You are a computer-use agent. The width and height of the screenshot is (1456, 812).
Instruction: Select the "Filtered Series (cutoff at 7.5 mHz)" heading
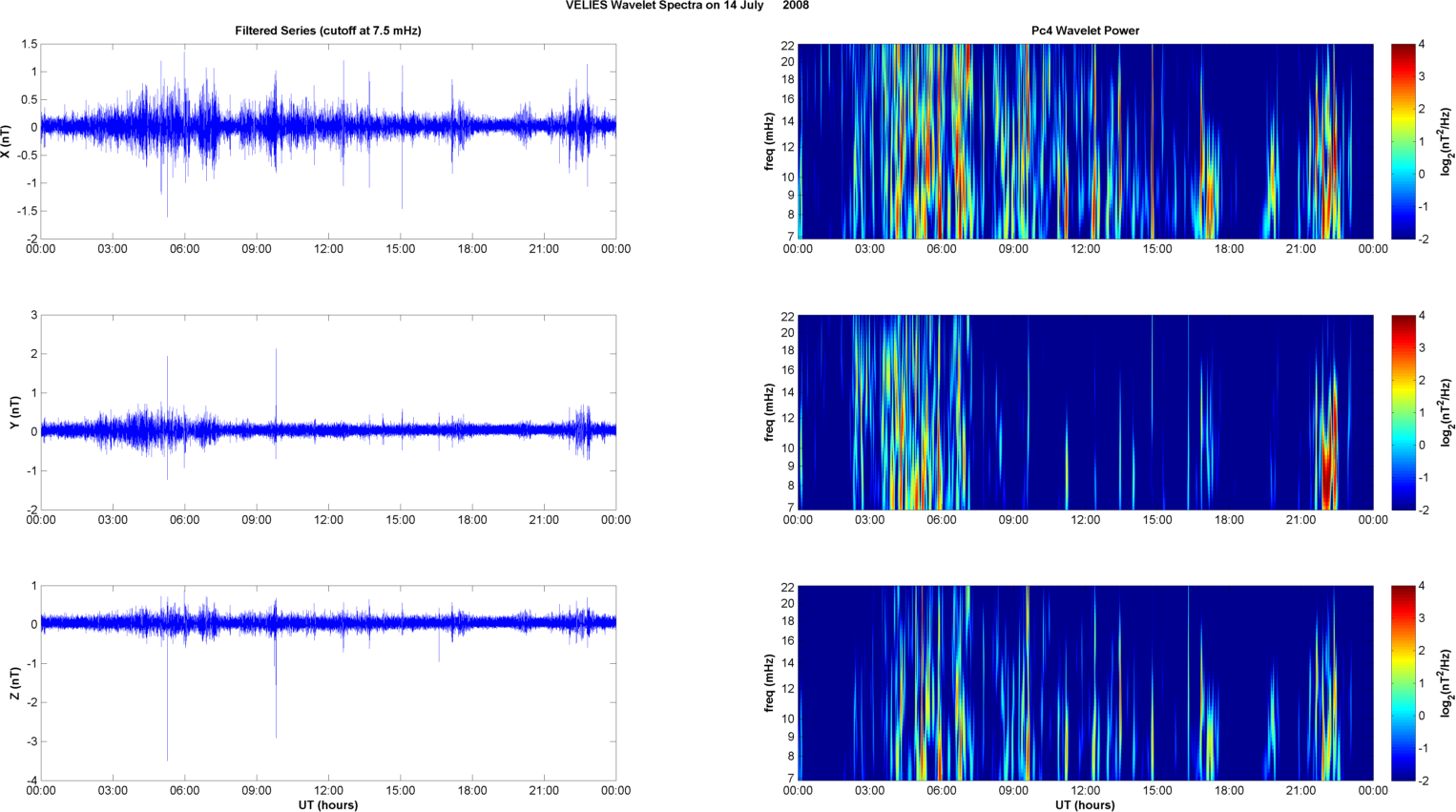(x=328, y=31)
